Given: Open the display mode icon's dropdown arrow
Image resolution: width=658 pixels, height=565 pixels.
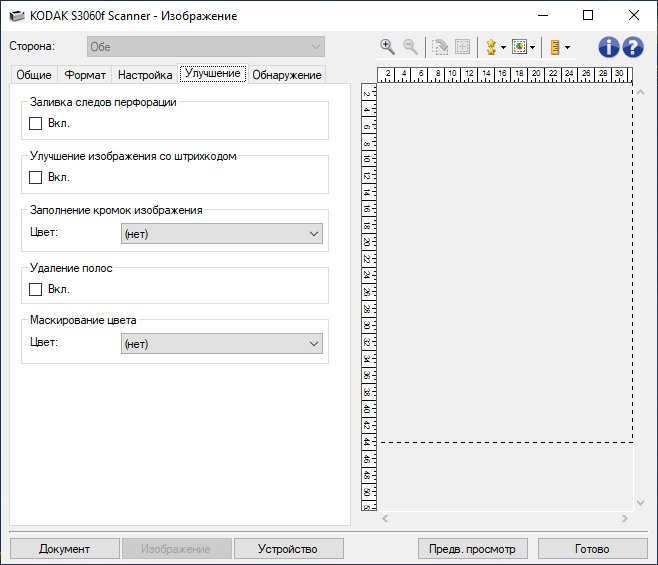Looking at the screenshot, I should point(532,47).
